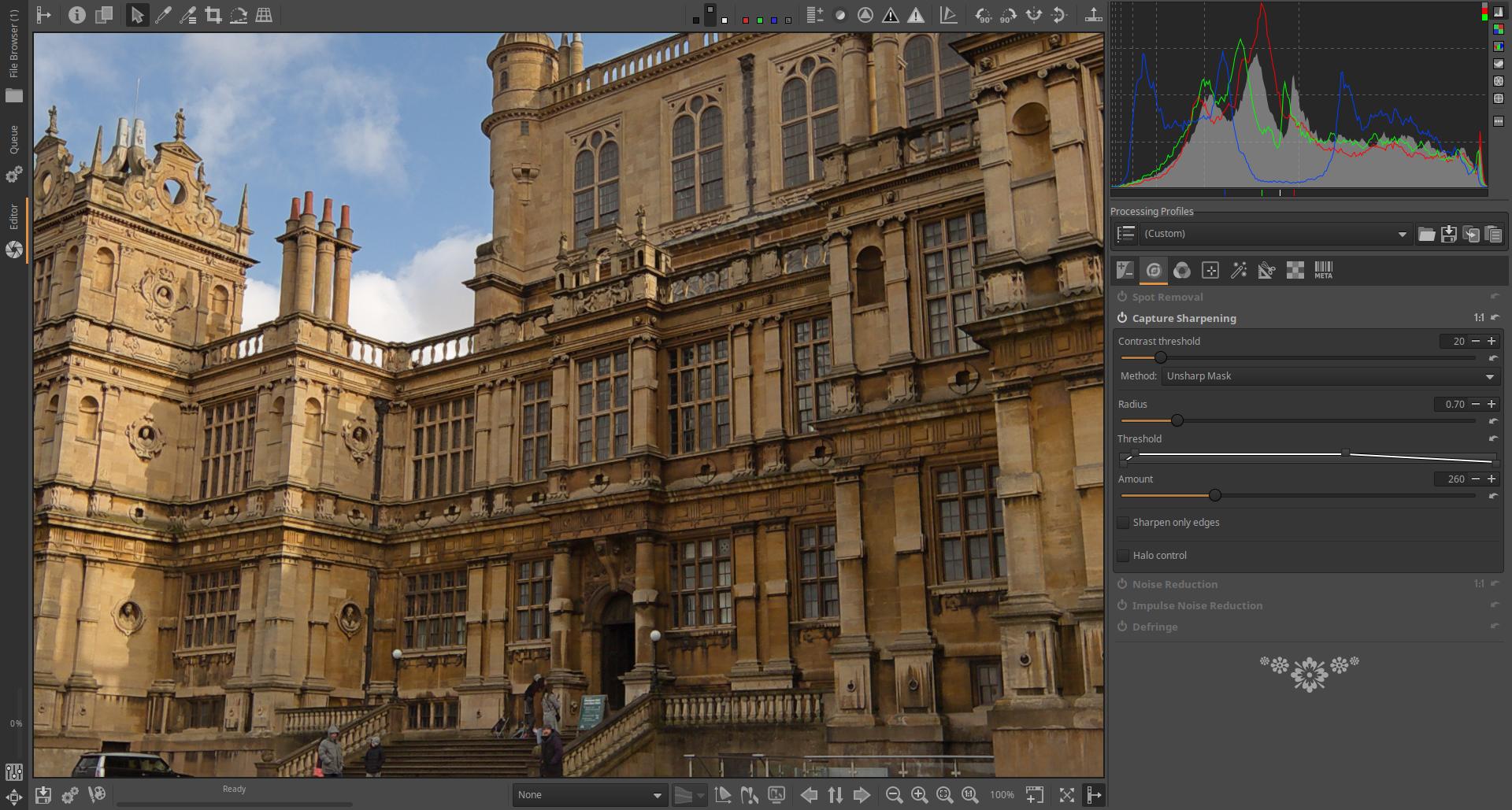
Task: Enable the Sharpen only edges checkbox
Action: [x=1124, y=523]
